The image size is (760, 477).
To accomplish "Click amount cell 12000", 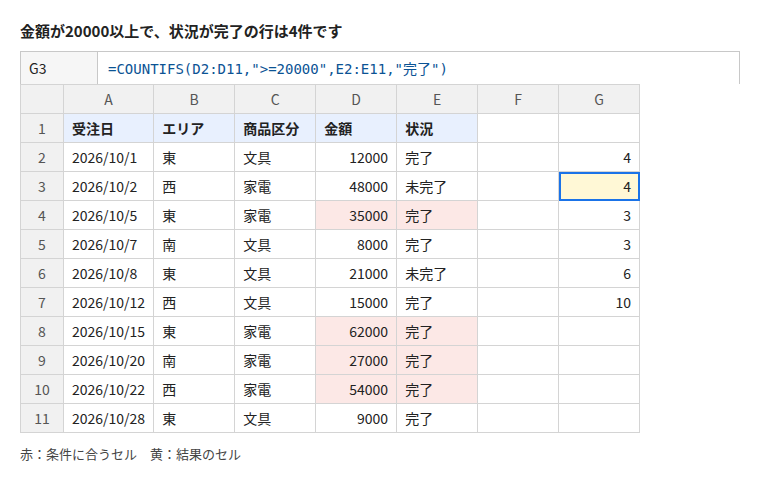I will tap(356, 158).
